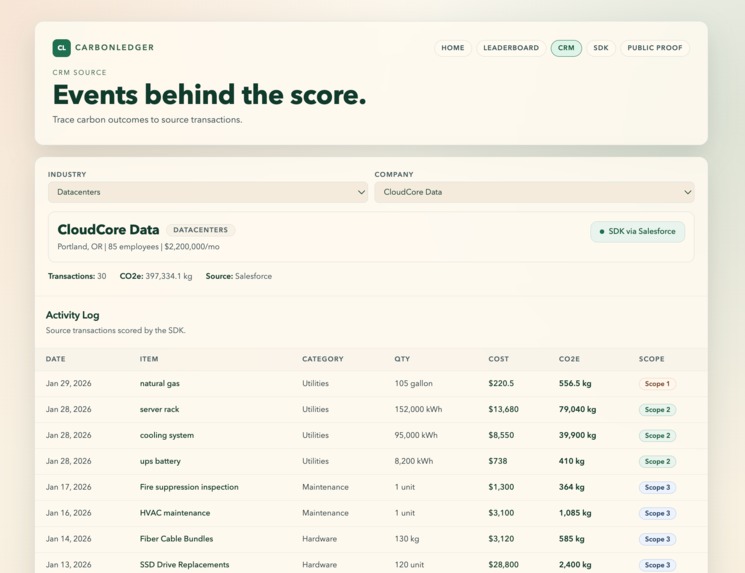Click the 120 unit quantity cell

tap(409, 565)
